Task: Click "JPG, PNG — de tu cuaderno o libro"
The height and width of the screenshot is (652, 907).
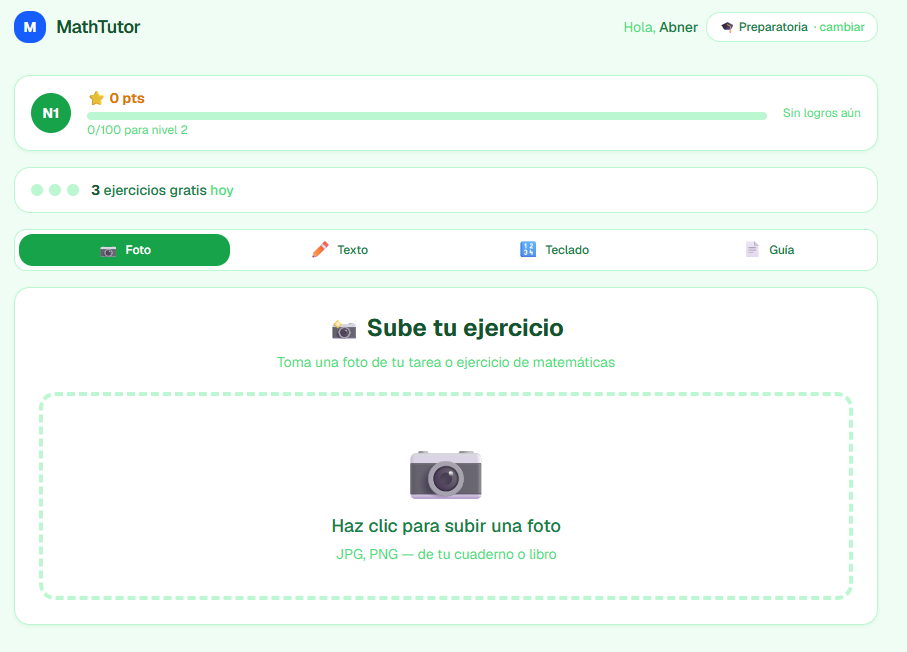Action: 446,554
